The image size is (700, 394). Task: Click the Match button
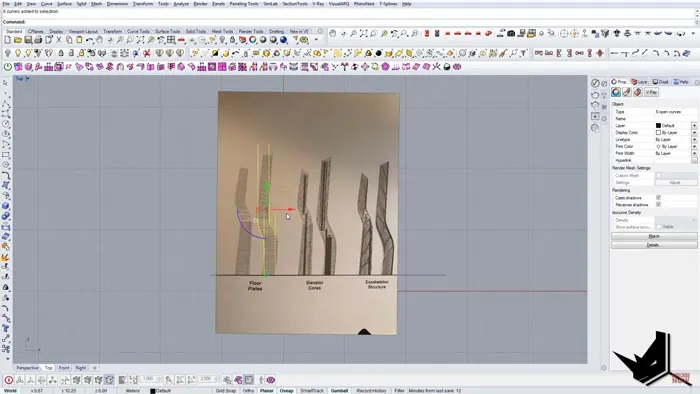tap(654, 236)
